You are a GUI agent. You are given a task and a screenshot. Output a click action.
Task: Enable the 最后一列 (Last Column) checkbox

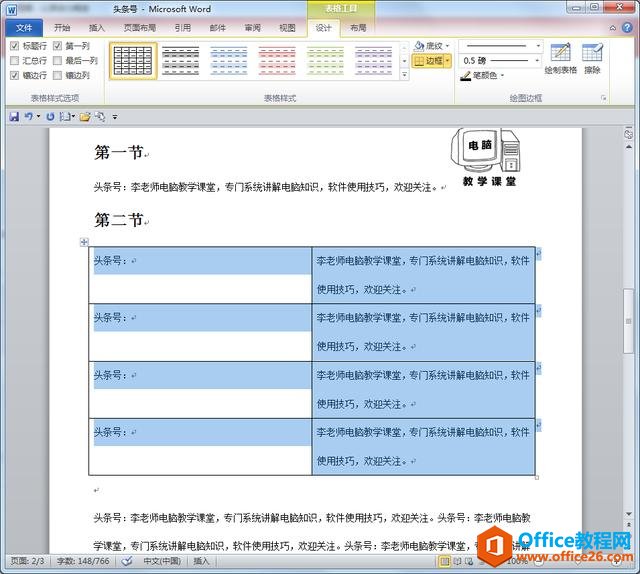pos(58,60)
